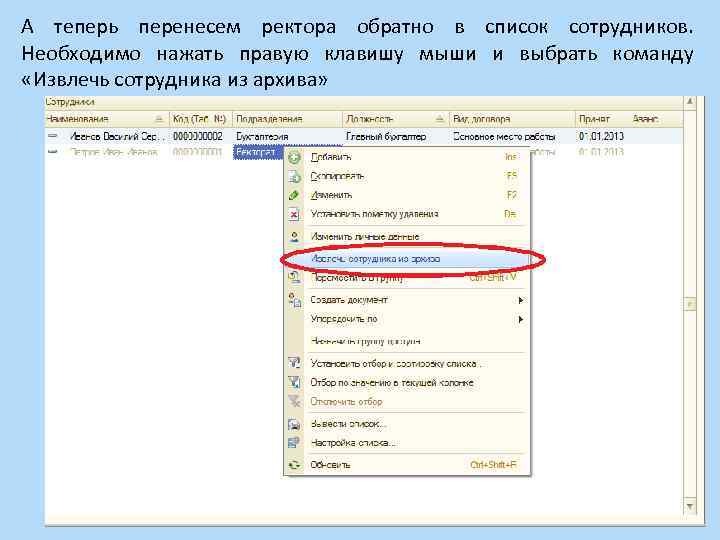Click the highlighted Ректорат cell
Screen dimensions: 720x540
click(256, 152)
